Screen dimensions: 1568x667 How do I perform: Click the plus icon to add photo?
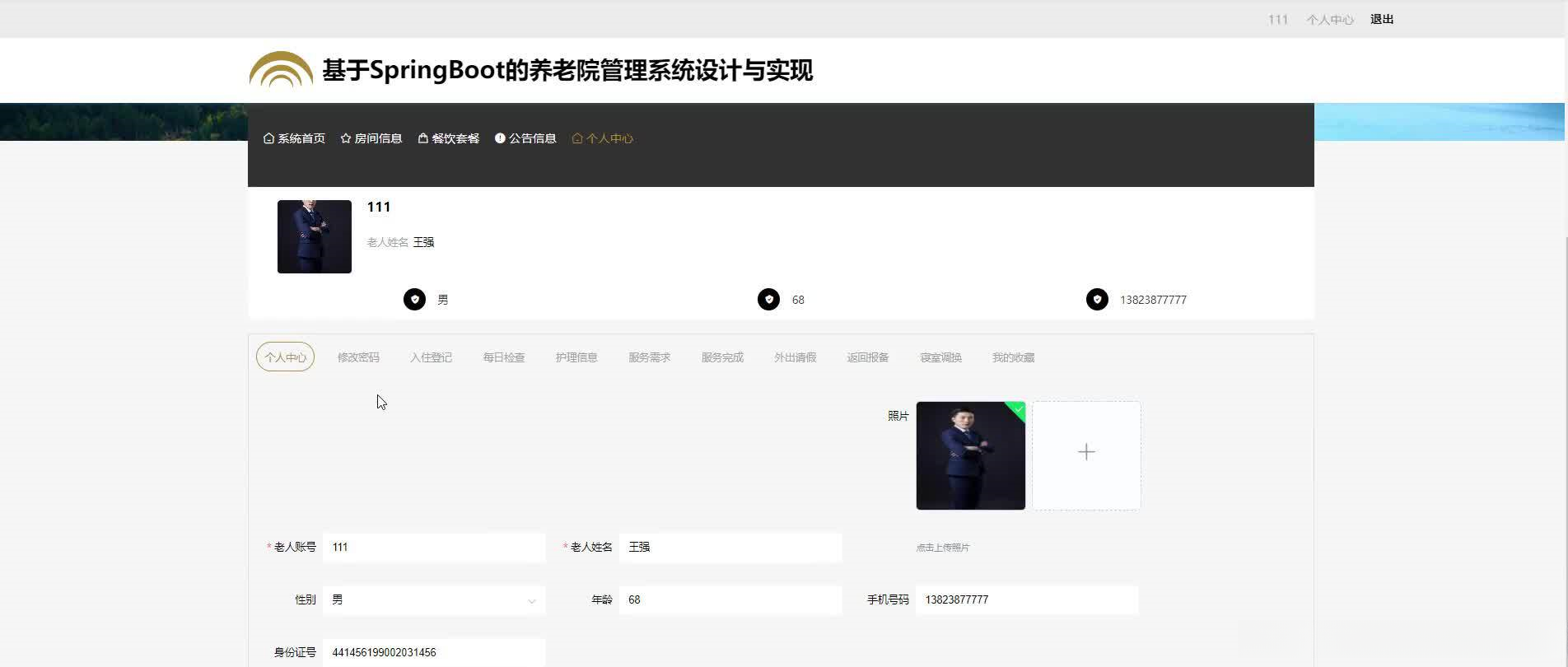coord(1086,452)
